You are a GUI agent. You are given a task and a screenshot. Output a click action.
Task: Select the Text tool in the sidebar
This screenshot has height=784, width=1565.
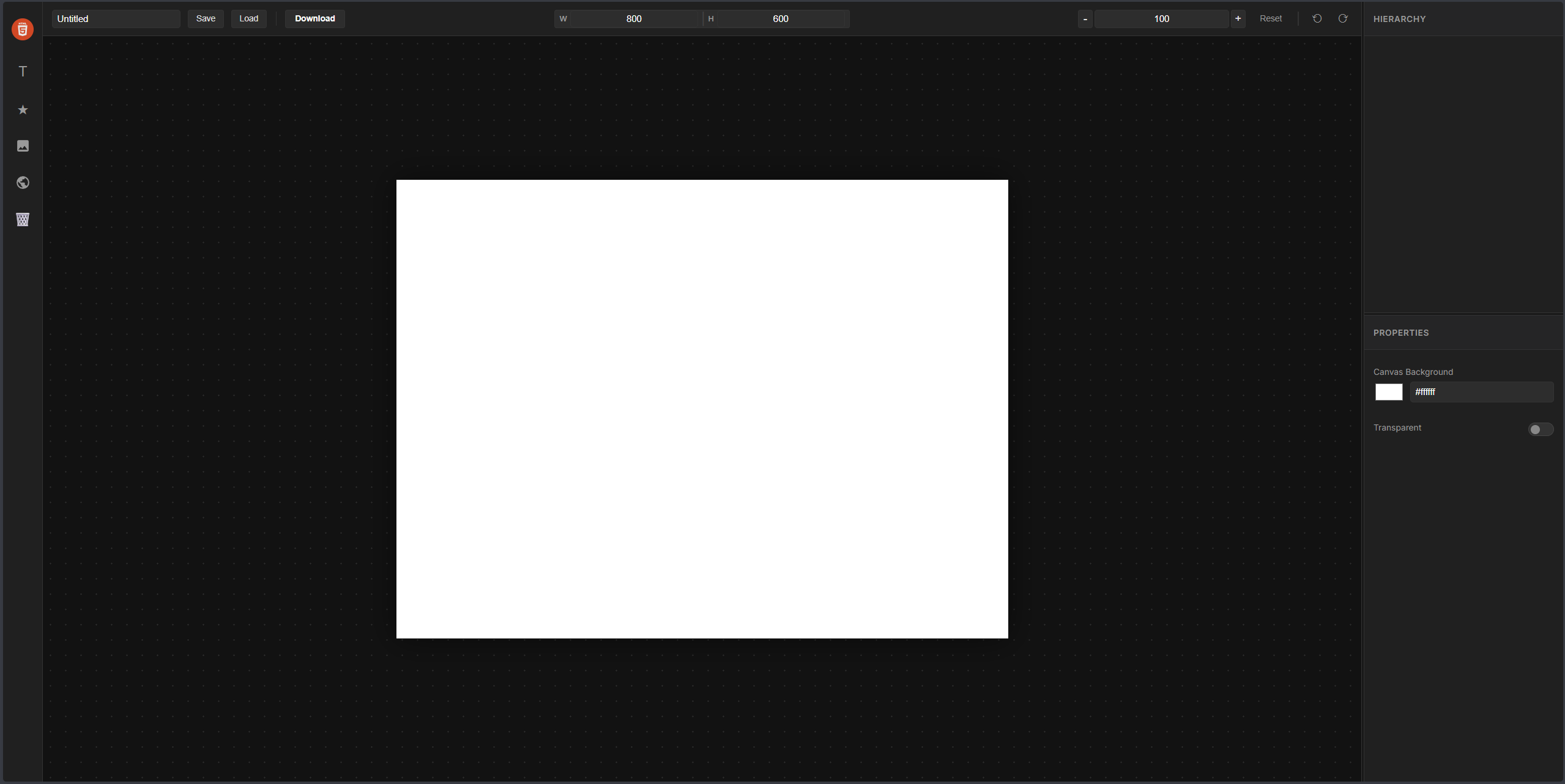(x=23, y=72)
